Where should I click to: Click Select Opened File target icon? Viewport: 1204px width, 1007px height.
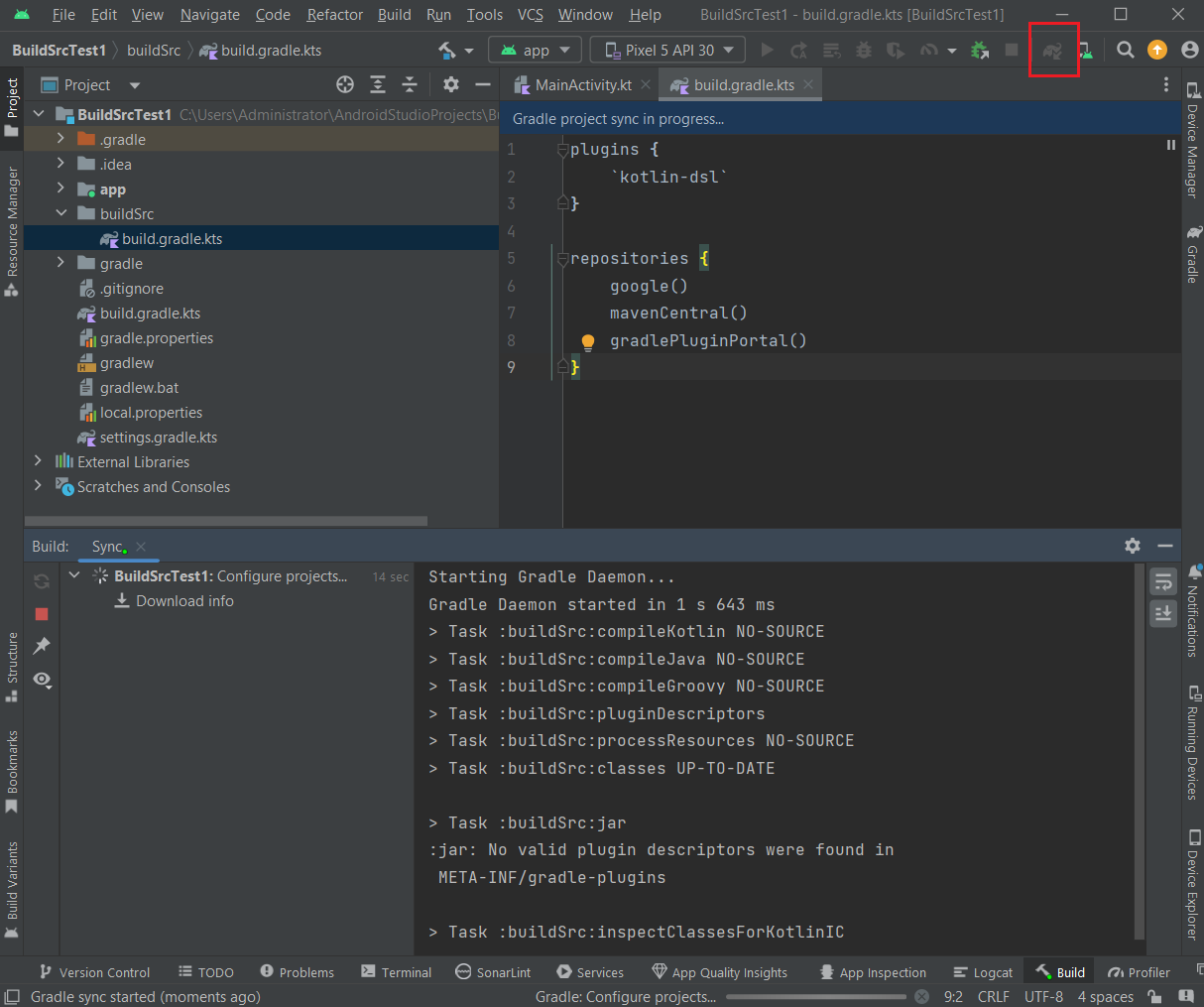tap(345, 84)
